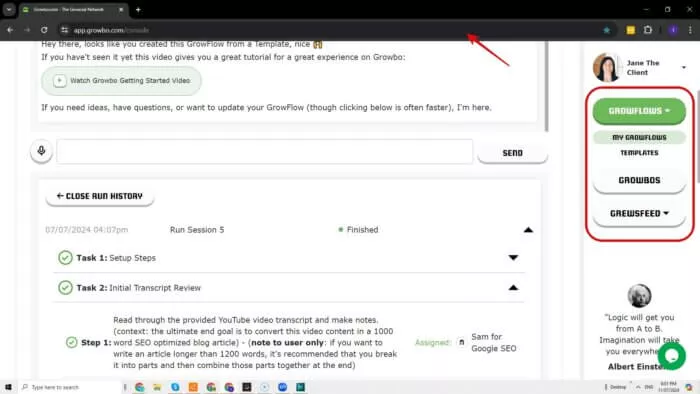Go back with browser back arrow
The image size is (700, 394).
[x=10, y=30]
